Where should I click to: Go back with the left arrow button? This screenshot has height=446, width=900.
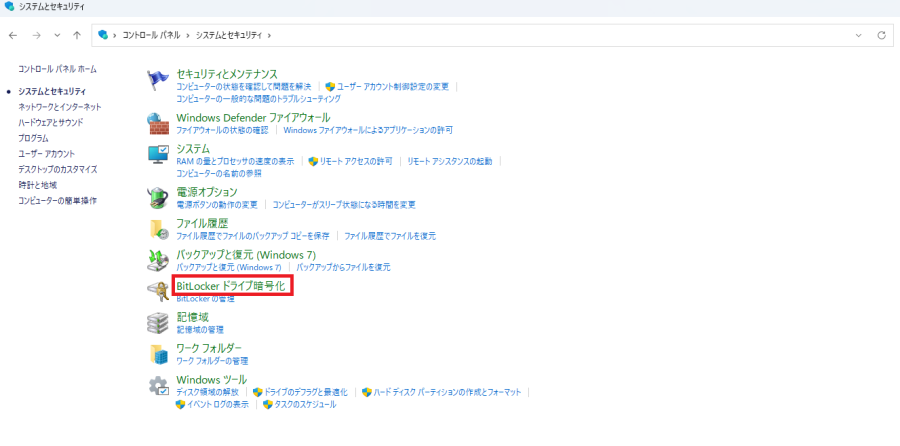coord(13,35)
